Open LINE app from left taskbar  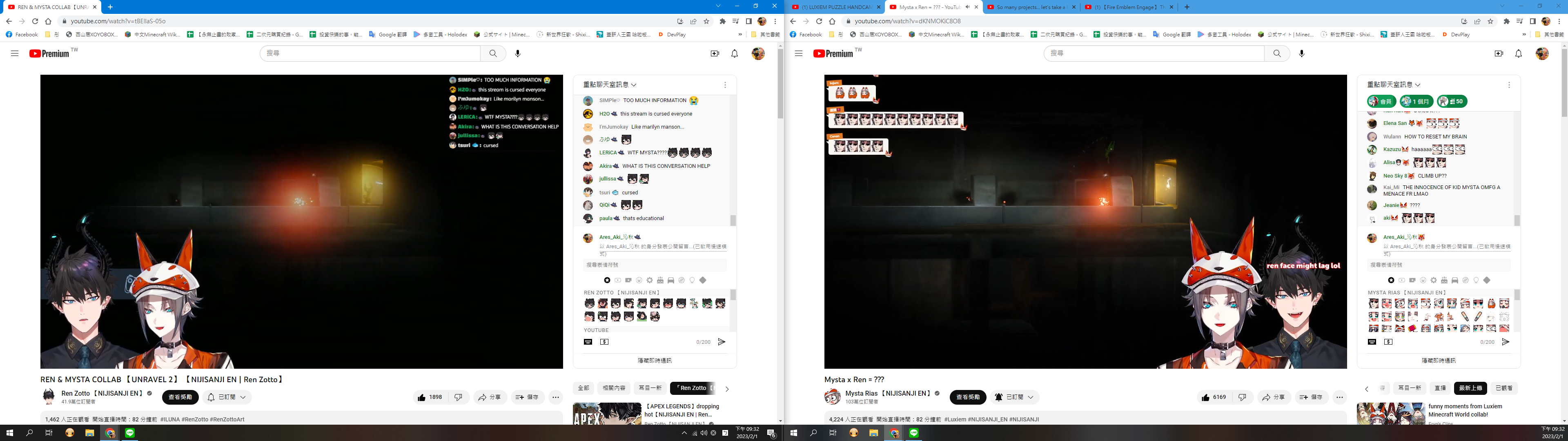pyautogui.click(x=130, y=433)
